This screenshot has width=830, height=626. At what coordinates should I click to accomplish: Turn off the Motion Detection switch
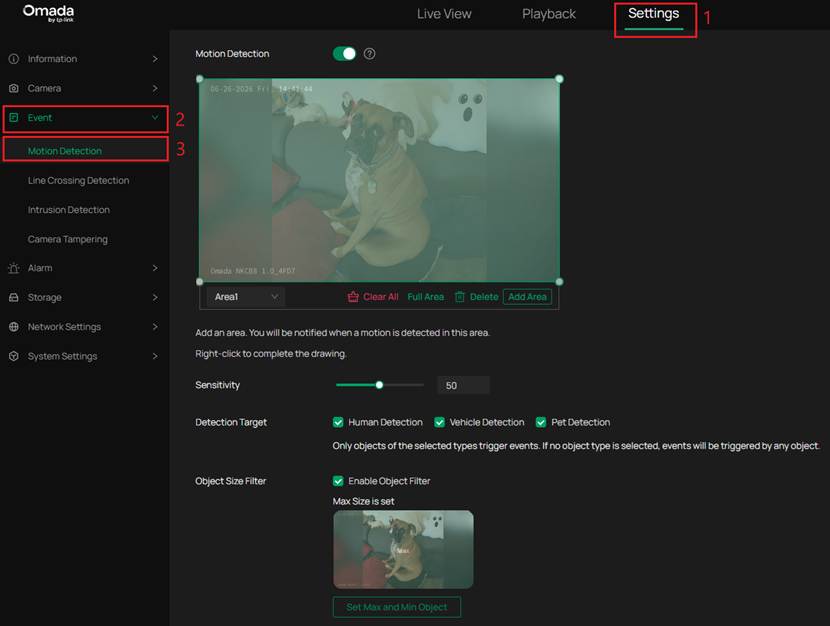[x=344, y=53]
